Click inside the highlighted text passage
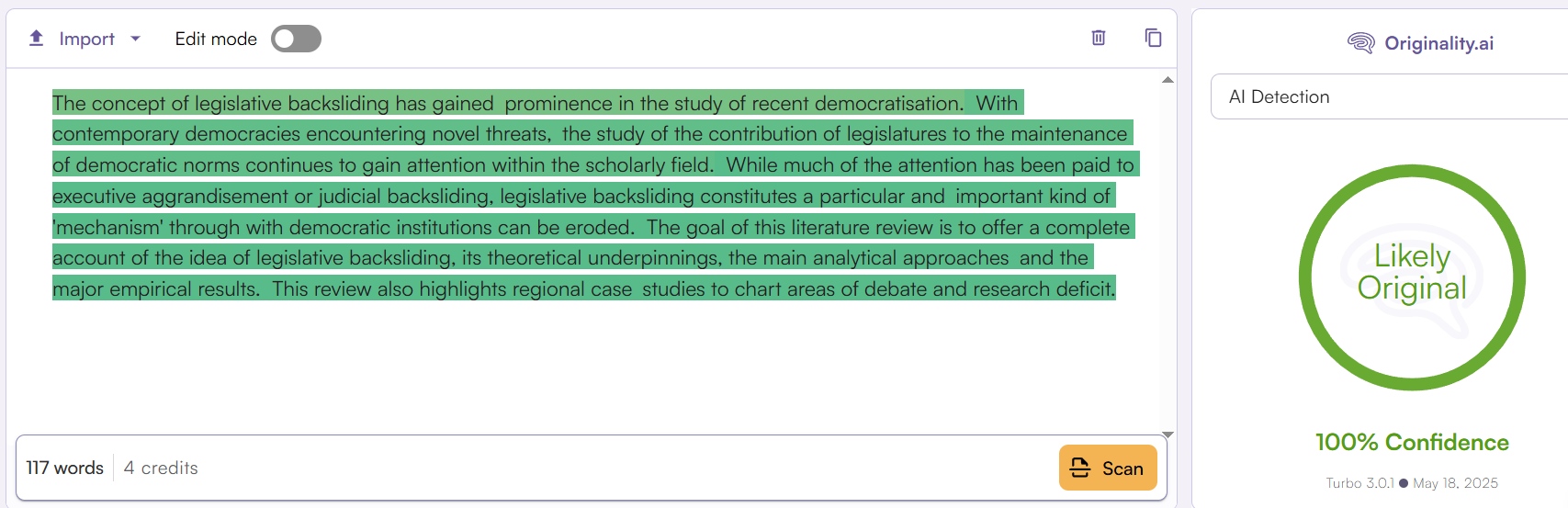Viewport: 1568px width, 508px height. [x=593, y=196]
